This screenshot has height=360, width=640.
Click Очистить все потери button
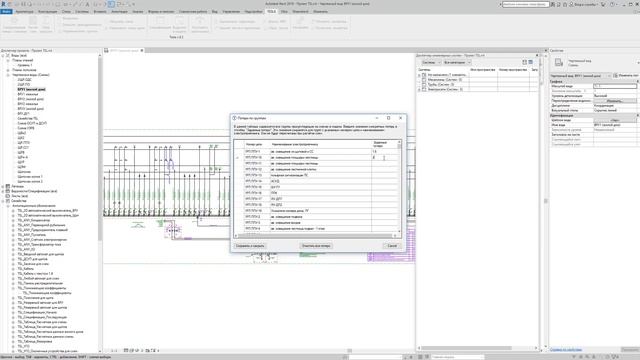pyautogui.click(x=316, y=246)
